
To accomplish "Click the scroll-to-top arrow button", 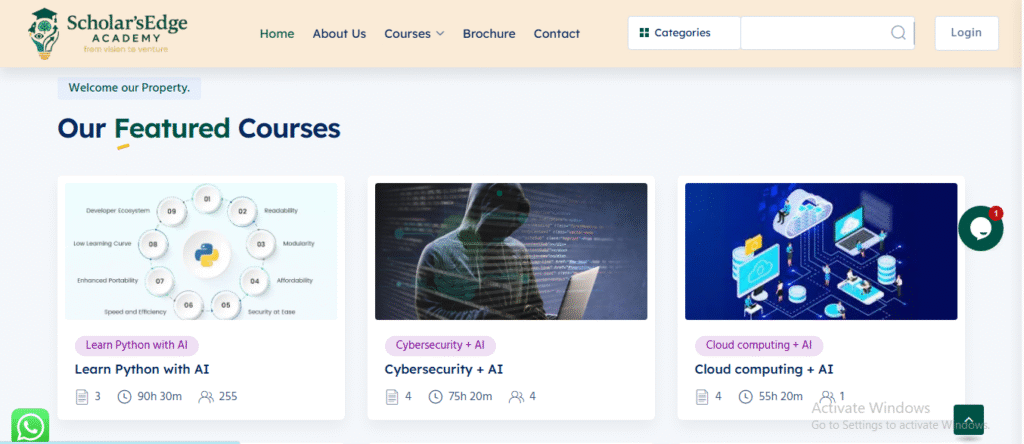I will tap(968, 419).
